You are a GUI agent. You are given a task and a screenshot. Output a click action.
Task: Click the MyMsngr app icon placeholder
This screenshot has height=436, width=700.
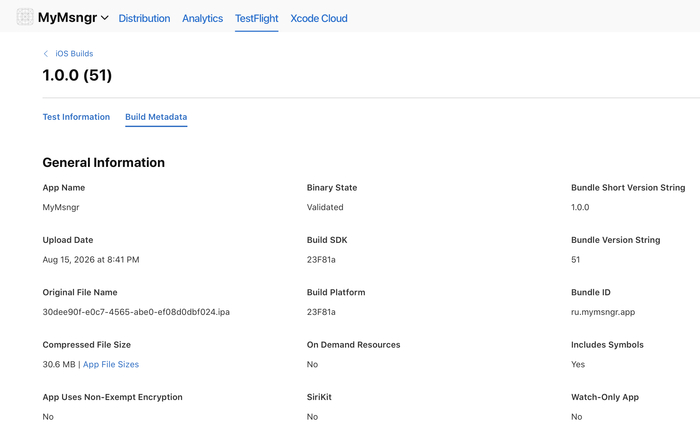25,17
